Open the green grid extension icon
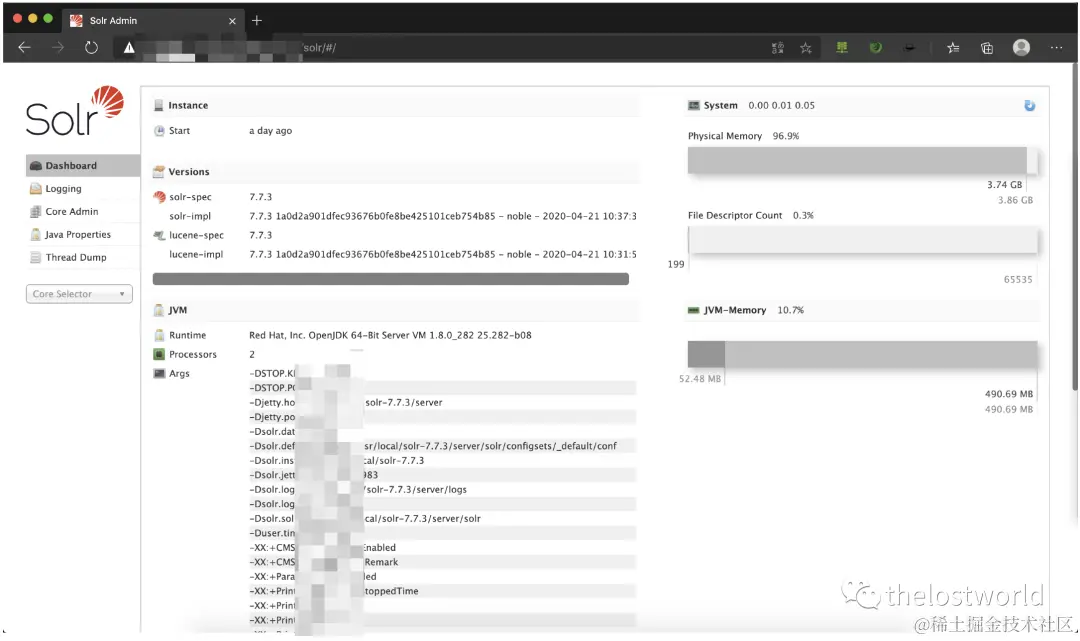 point(842,48)
